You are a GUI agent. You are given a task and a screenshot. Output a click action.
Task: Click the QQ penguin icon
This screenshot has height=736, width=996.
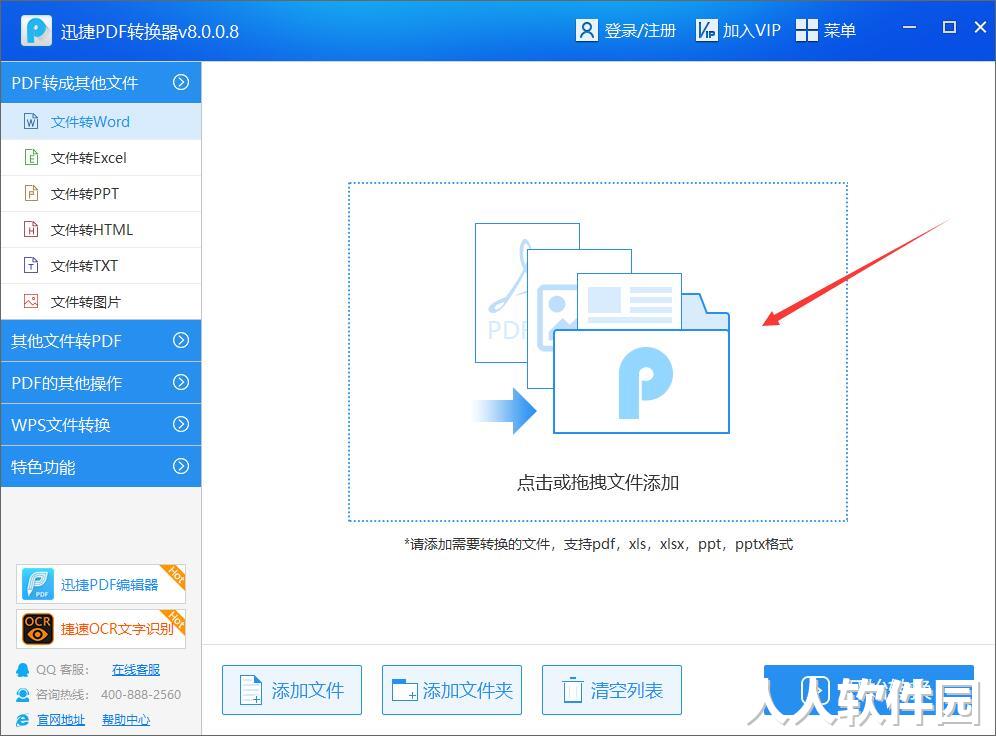pos(23,669)
